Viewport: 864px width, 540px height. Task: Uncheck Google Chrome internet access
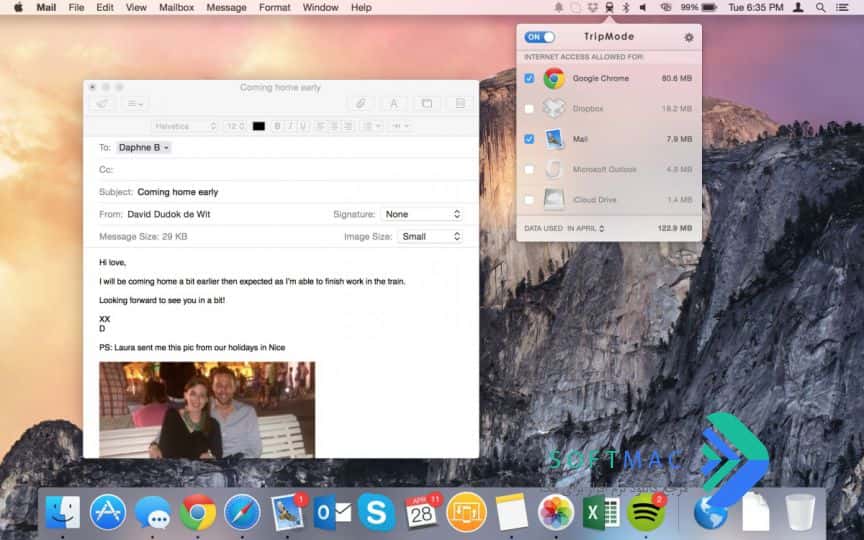[x=529, y=78]
